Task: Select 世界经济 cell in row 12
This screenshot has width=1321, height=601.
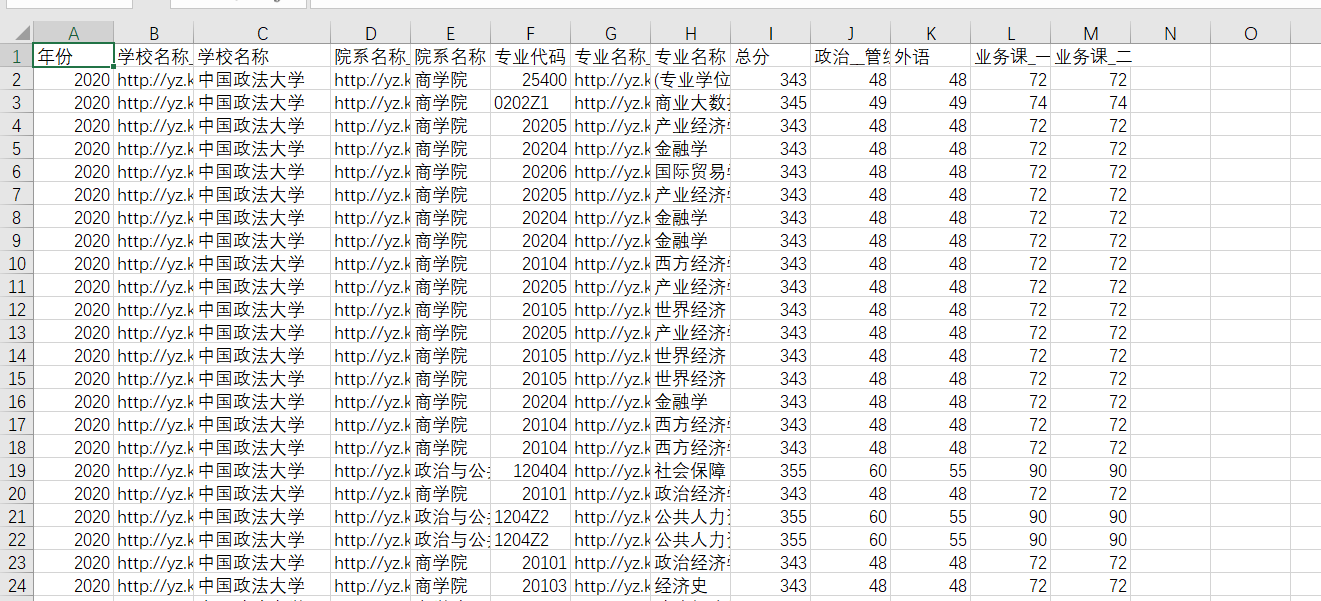Action: click(x=691, y=309)
